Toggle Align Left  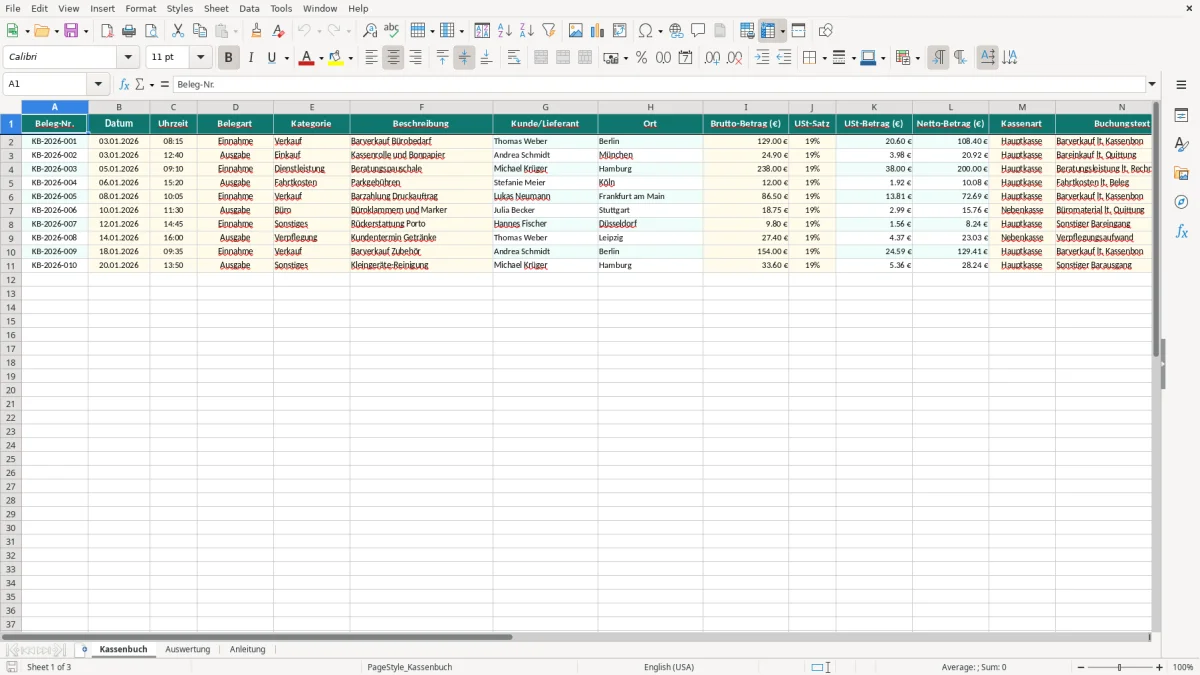click(x=372, y=58)
